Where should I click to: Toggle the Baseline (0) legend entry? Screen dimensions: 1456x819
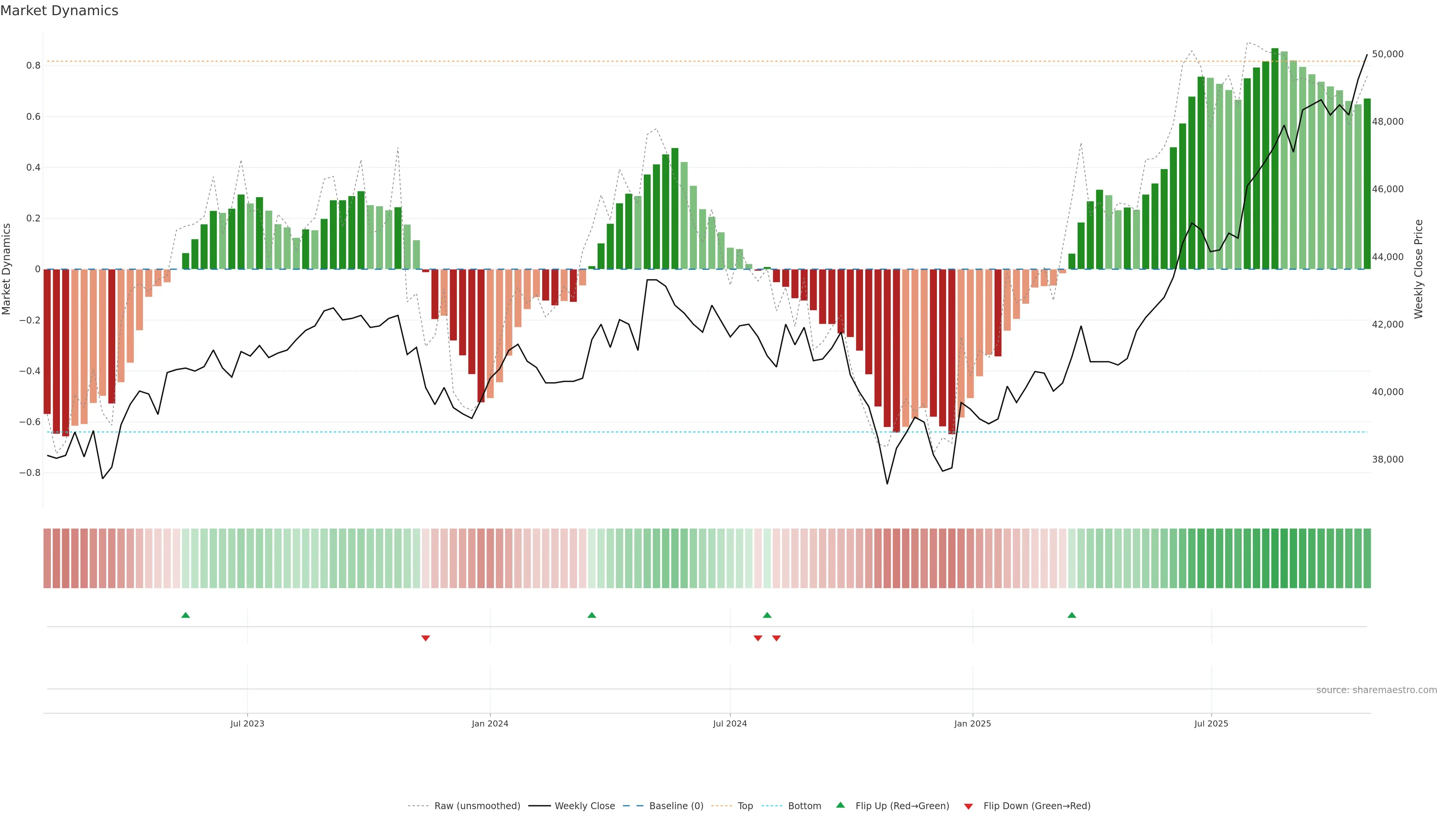tap(676, 806)
